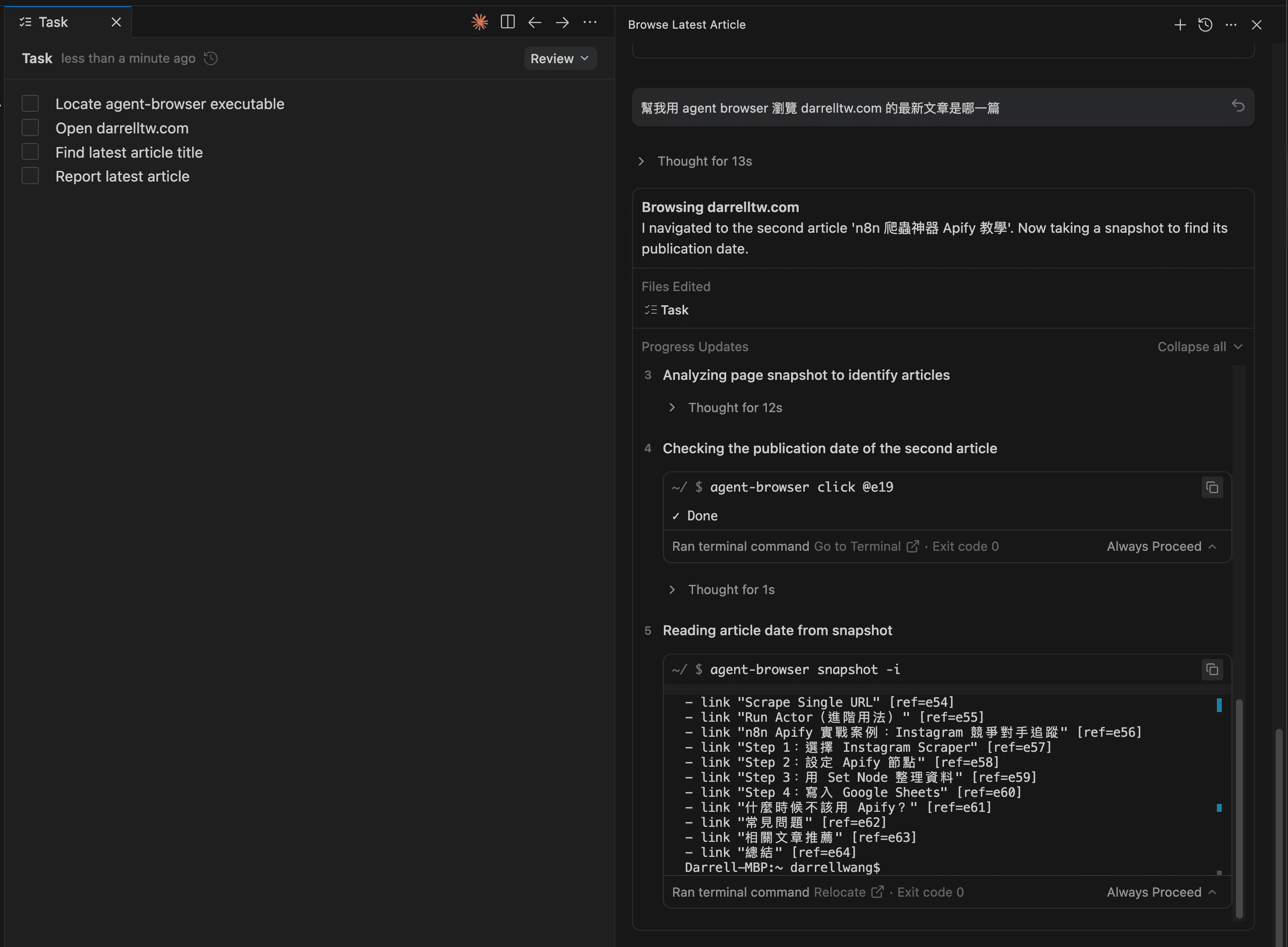Go forward with the right arrow icon
The width and height of the screenshot is (1288, 947).
pos(562,23)
